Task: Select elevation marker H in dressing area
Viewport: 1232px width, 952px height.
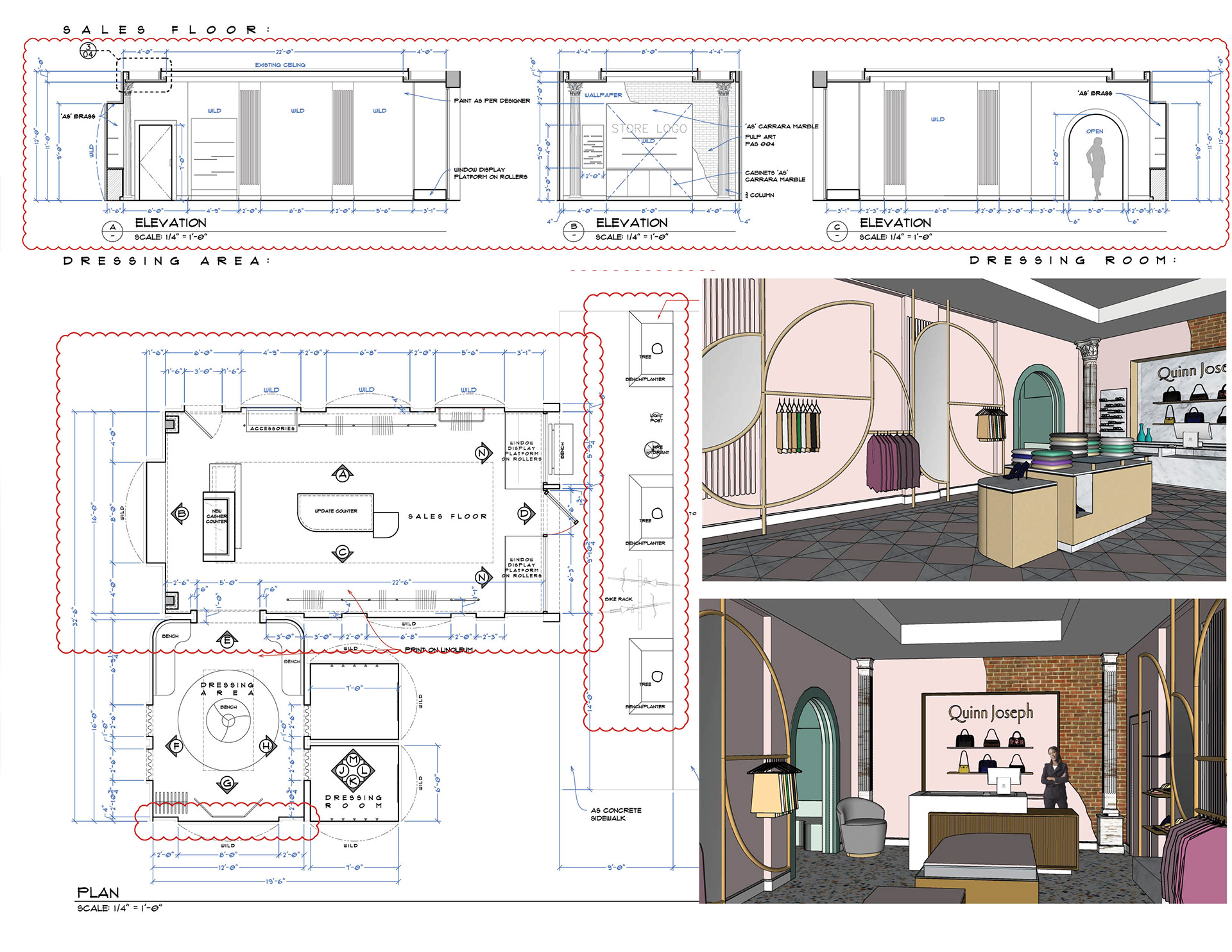Action: point(267,745)
